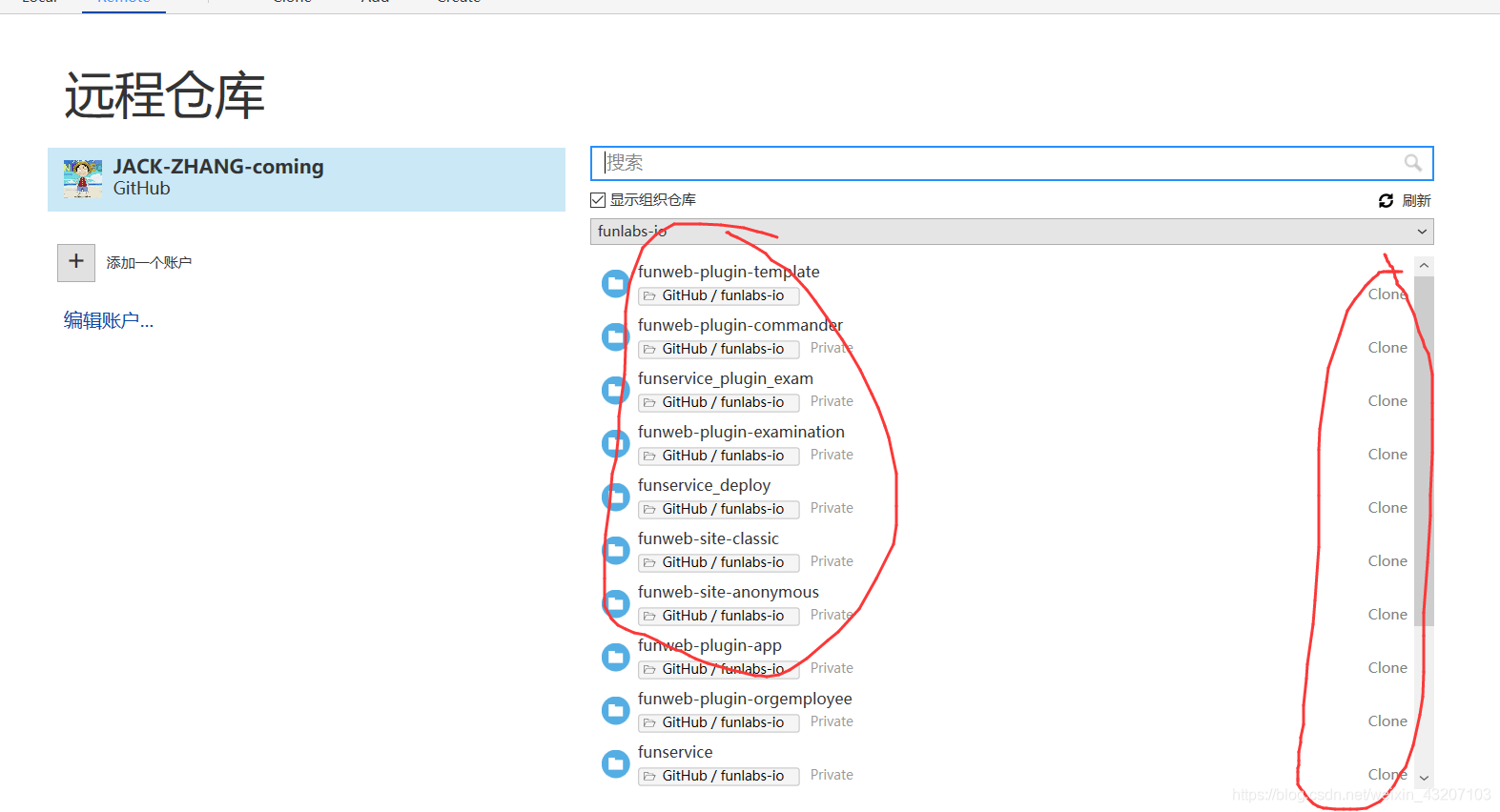Clone funweb-plugin-examination repository
The height and width of the screenshot is (812, 1500).
[1387, 455]
